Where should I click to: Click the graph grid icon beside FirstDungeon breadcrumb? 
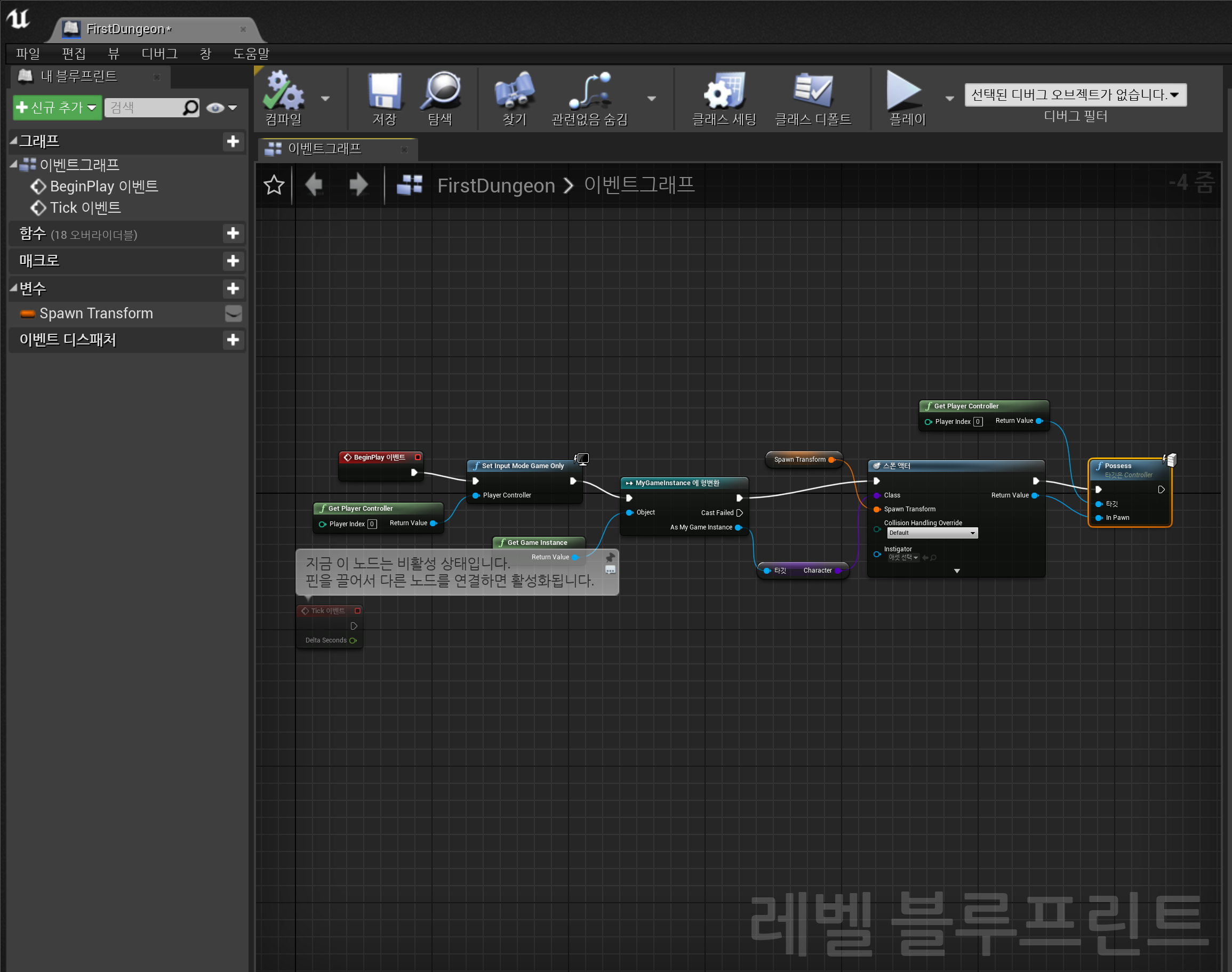(410, 184)
